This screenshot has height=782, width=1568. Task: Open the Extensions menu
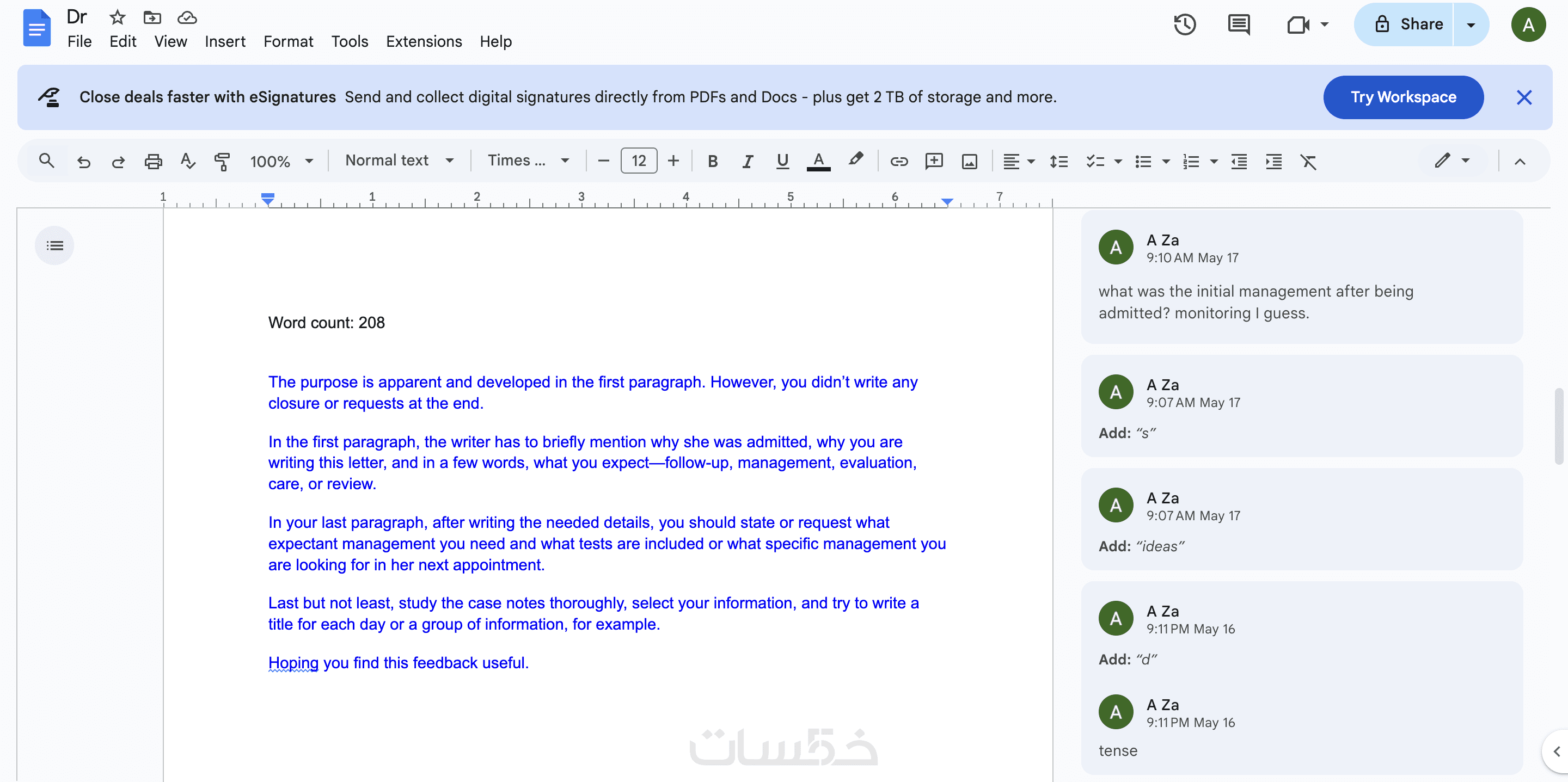pos(424,41)
